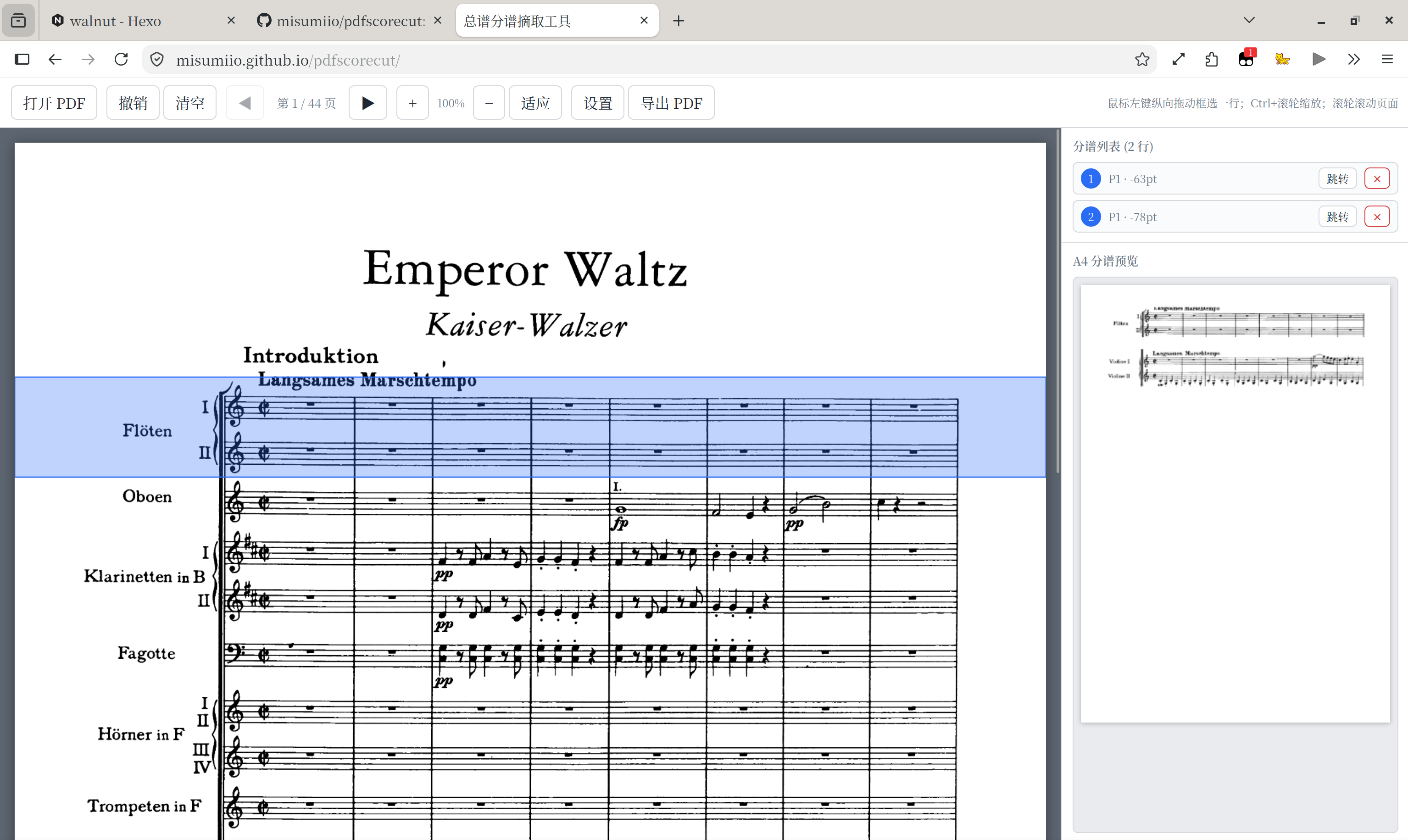
Task: Toggle the browser sidebar icon
Action: 22,60
